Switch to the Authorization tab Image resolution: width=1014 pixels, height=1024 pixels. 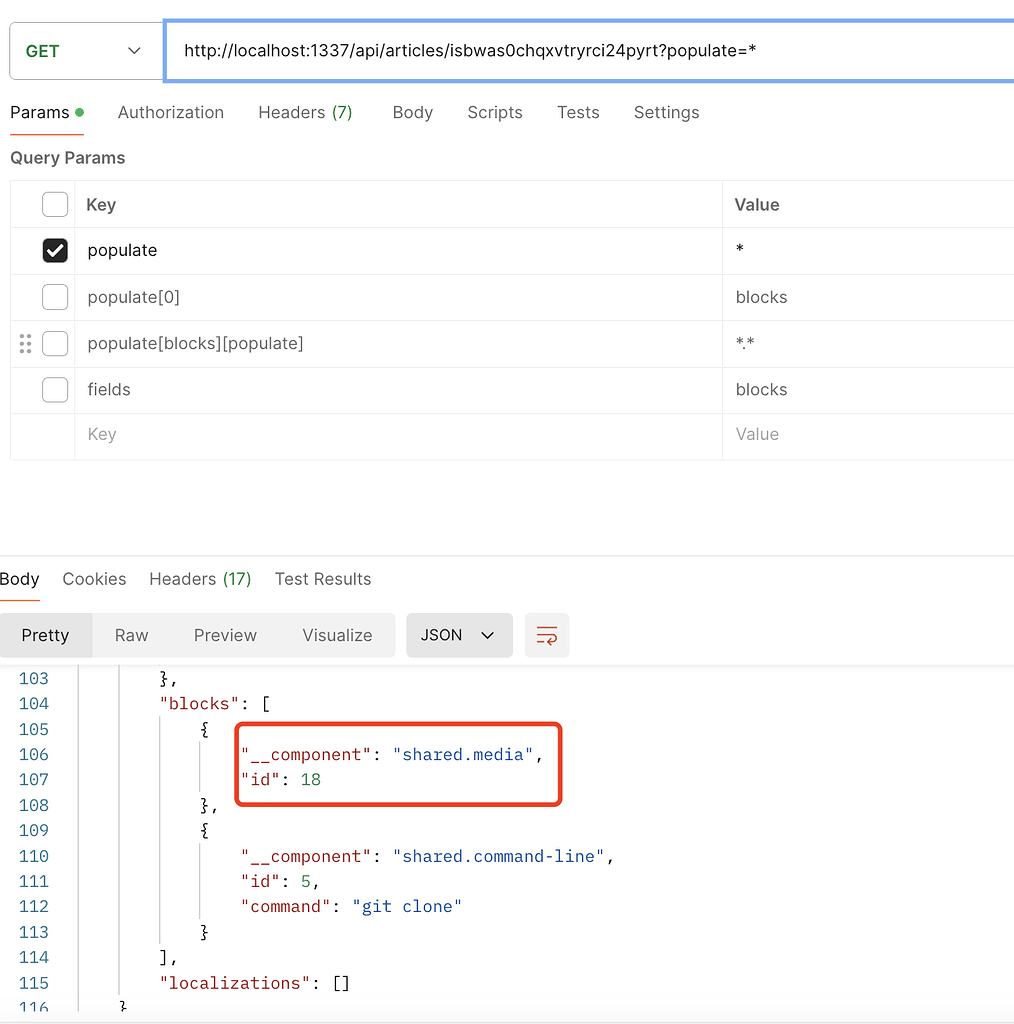click(170, 112)
